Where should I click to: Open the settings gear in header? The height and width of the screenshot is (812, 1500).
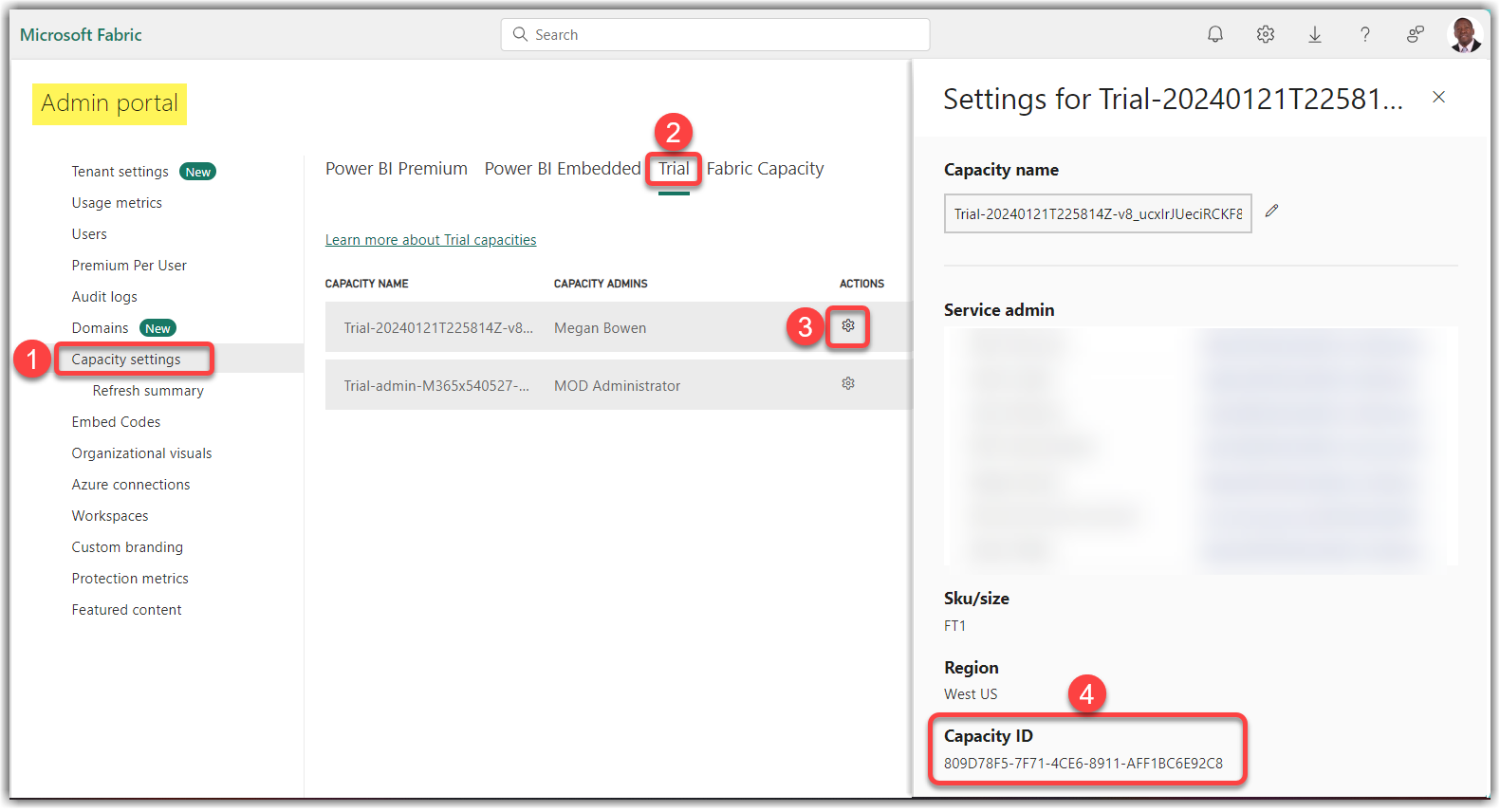[1265, 35]
